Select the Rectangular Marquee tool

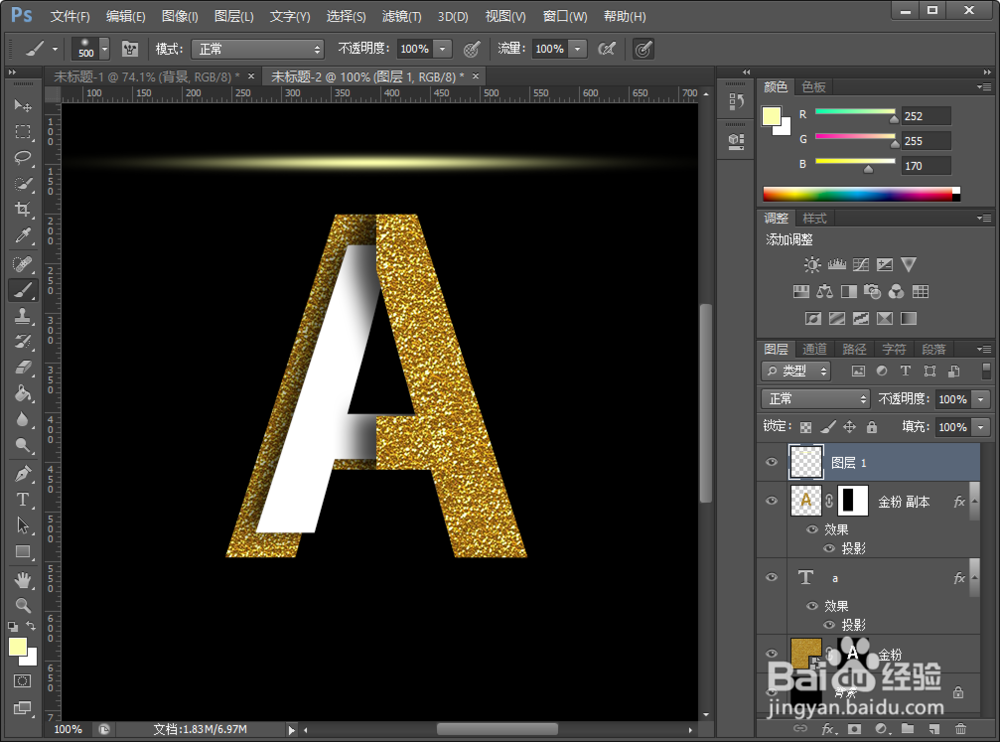point(23,131)
